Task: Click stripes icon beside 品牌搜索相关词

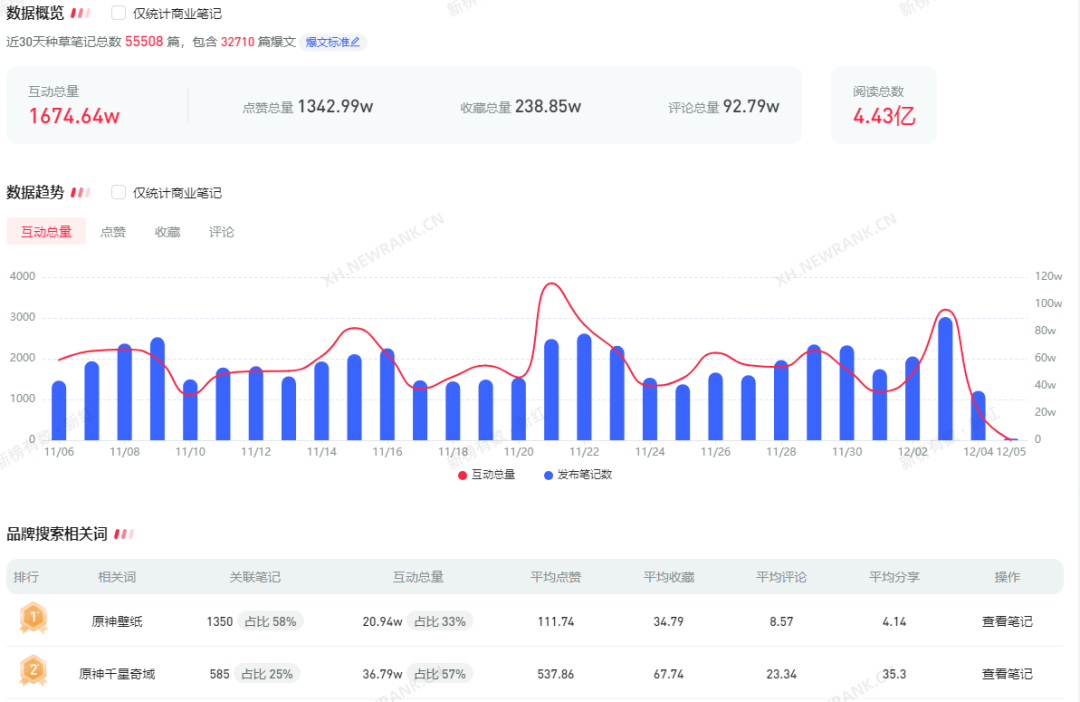Action: tap(124, 534)
